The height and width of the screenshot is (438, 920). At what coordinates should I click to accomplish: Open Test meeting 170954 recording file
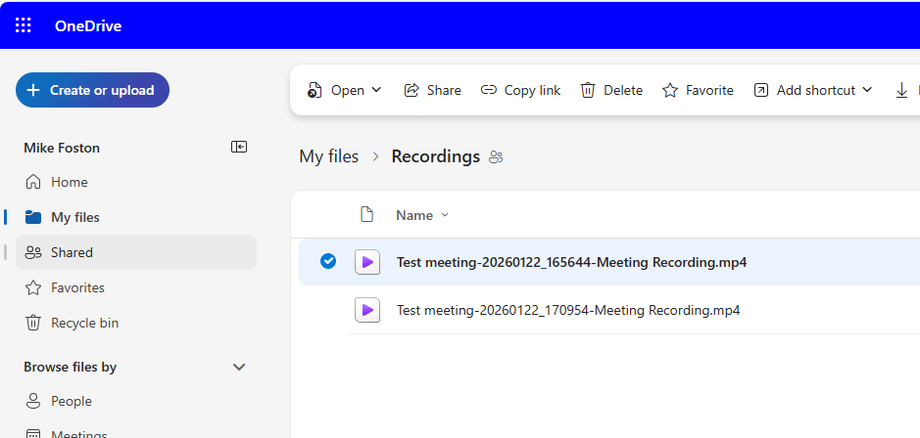pyautogui.click(x=568, y=310)
